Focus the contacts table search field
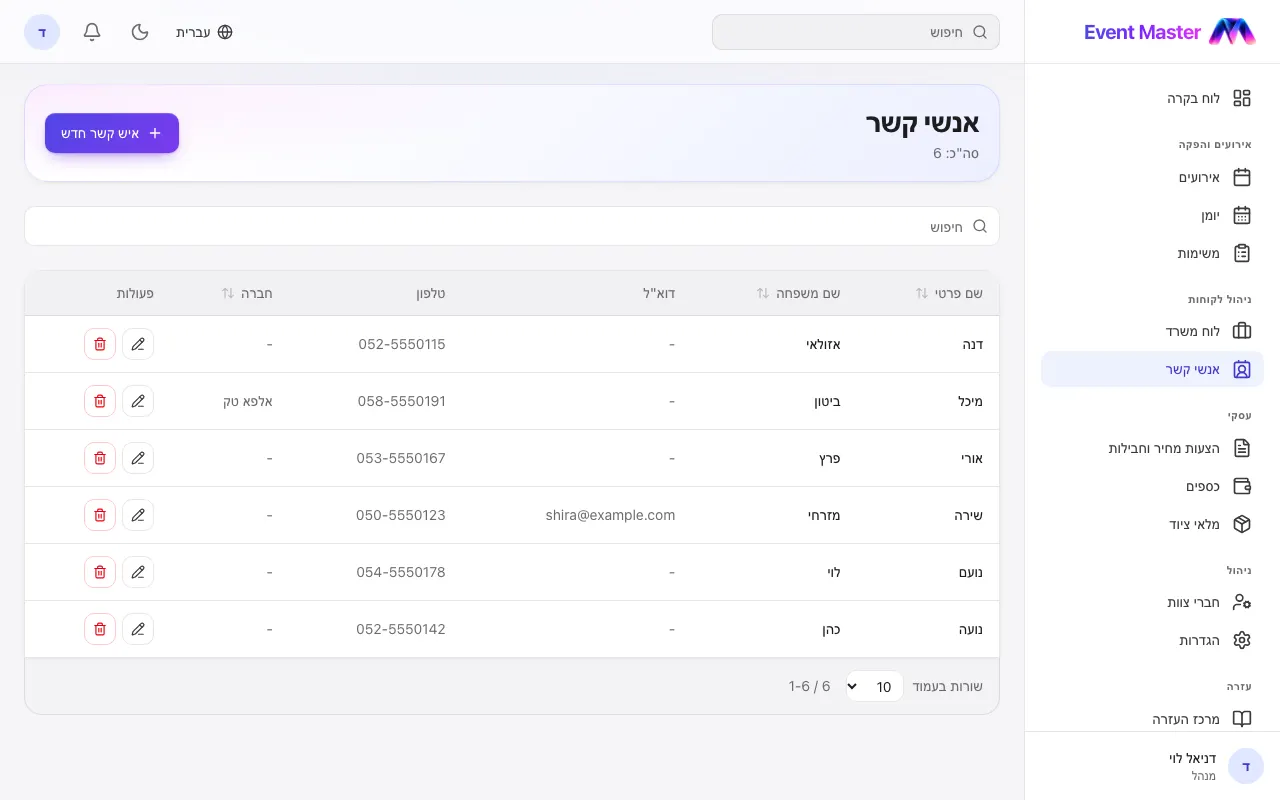Screen dimensions: 1280x800 pos(512,226)
